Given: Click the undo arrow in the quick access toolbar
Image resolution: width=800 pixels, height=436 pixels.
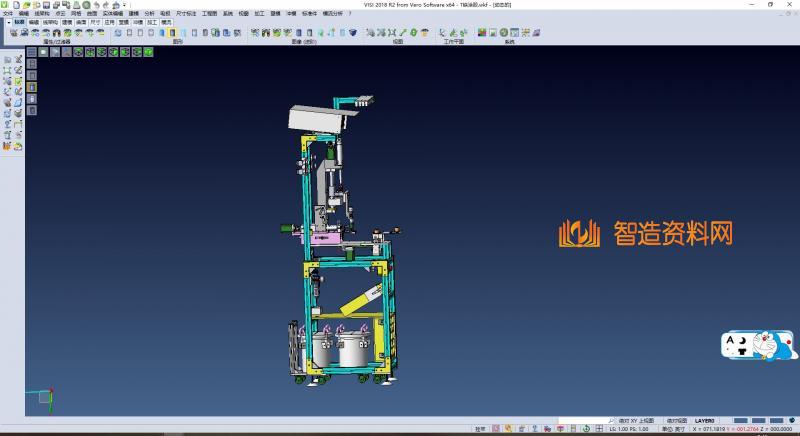Looking at the screenshot, I should click(x=94, y=5).
